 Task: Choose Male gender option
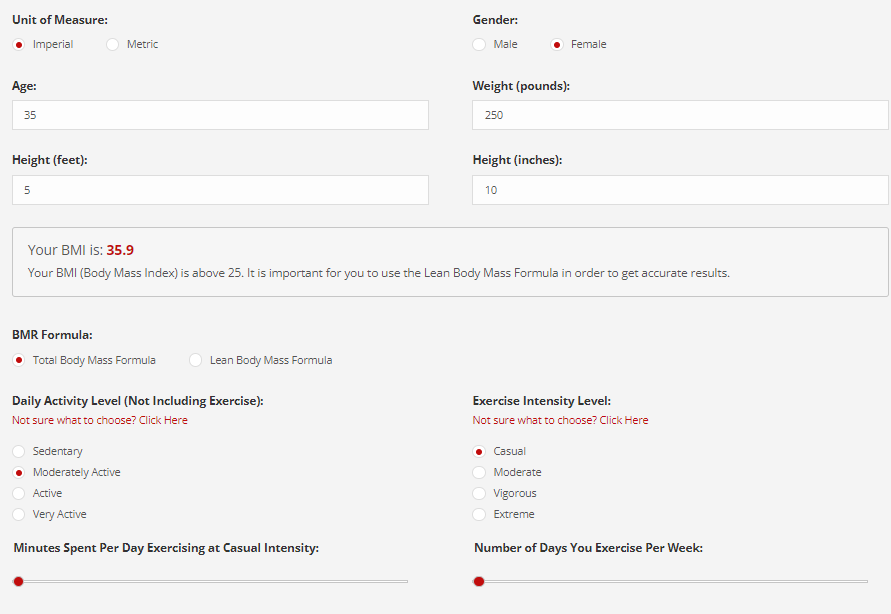coord(479,44)
